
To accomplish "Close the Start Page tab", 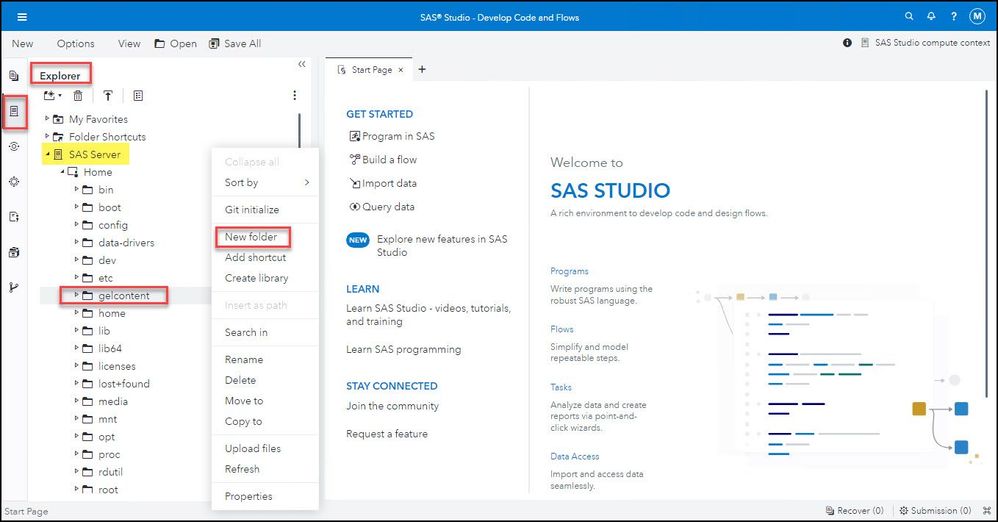I will pos(401,70).
